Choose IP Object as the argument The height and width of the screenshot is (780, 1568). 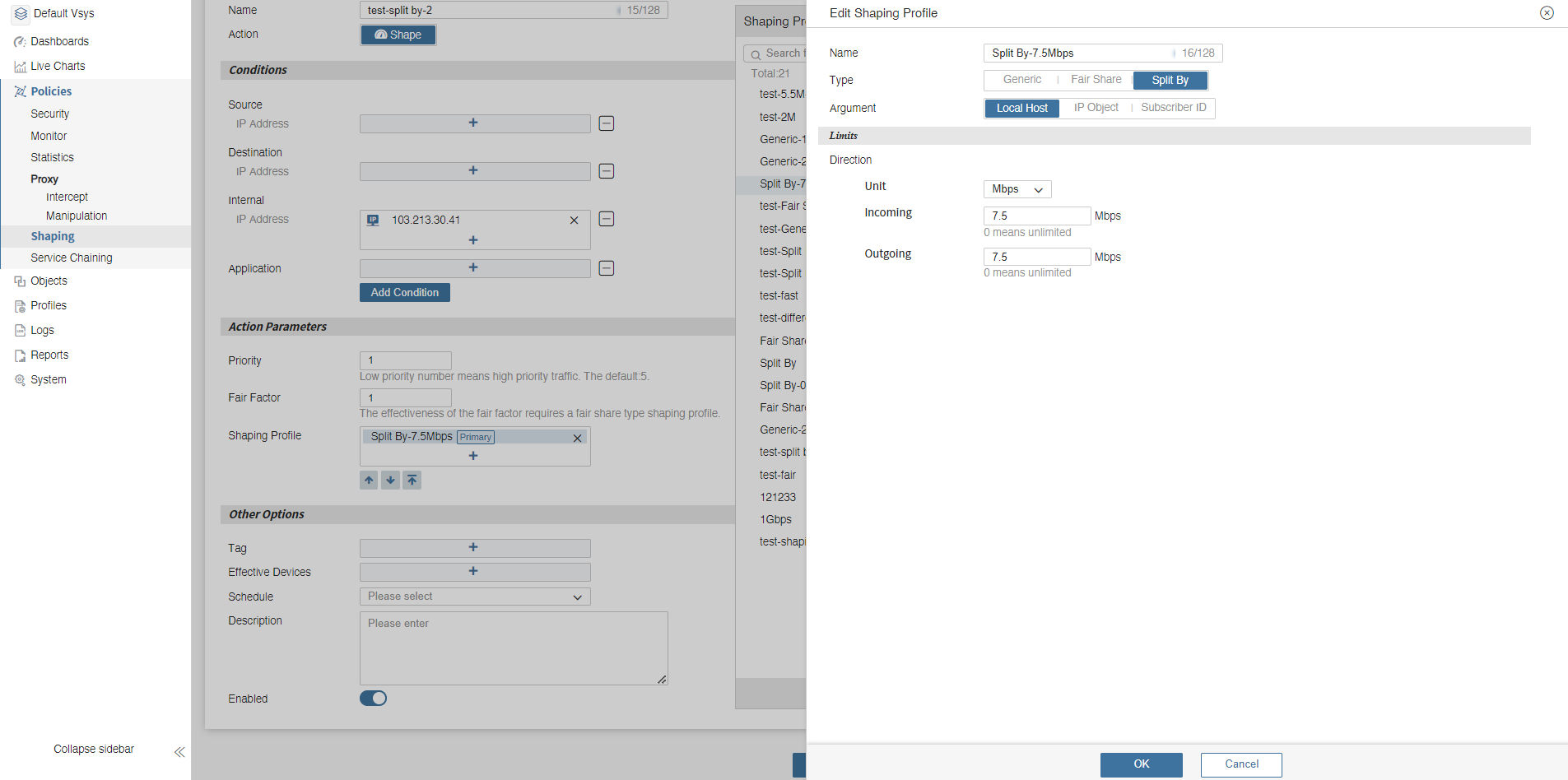coord(1096,108)
